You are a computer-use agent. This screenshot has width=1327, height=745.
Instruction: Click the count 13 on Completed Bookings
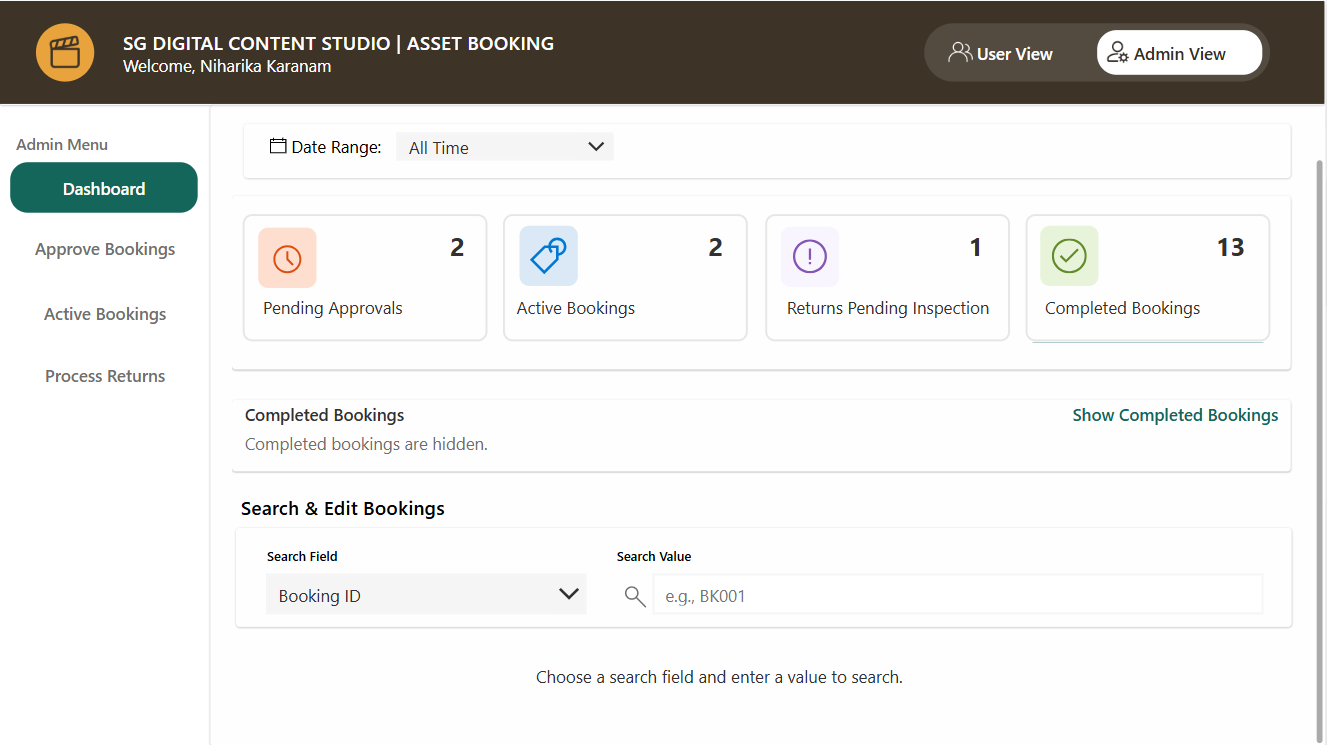(1230, 247)
